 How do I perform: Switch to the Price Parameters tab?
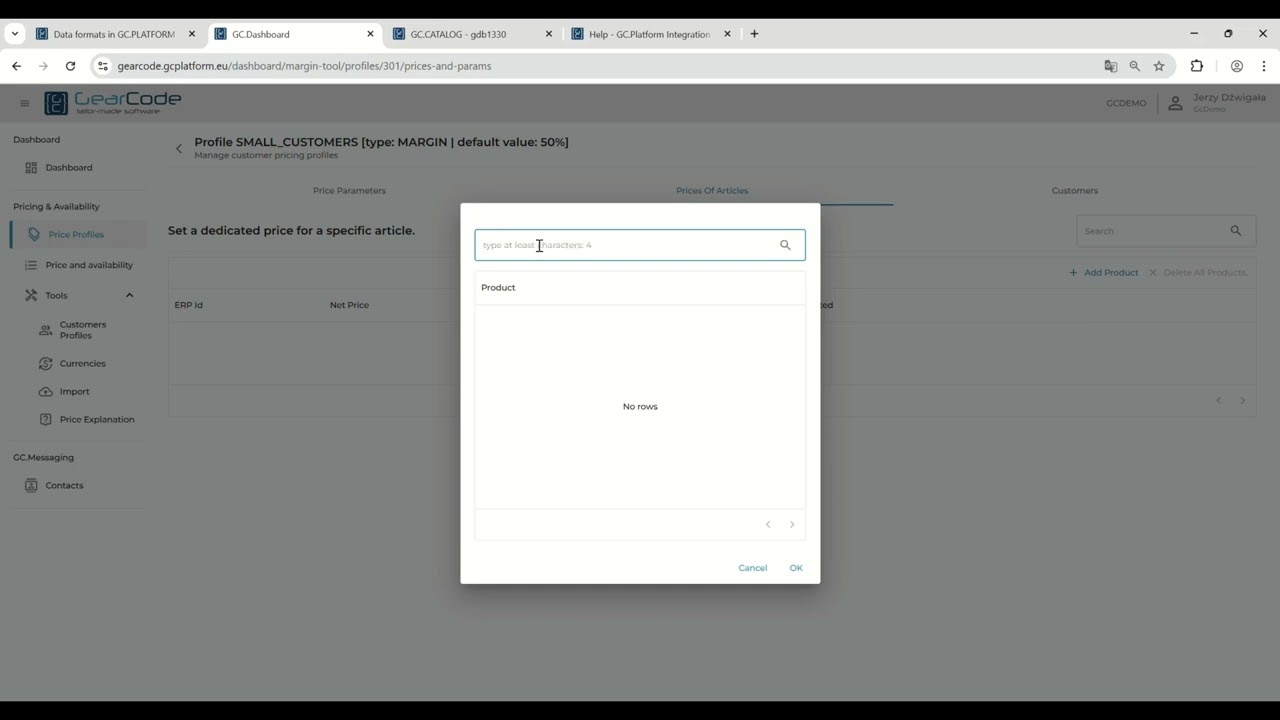click(349, 190)
